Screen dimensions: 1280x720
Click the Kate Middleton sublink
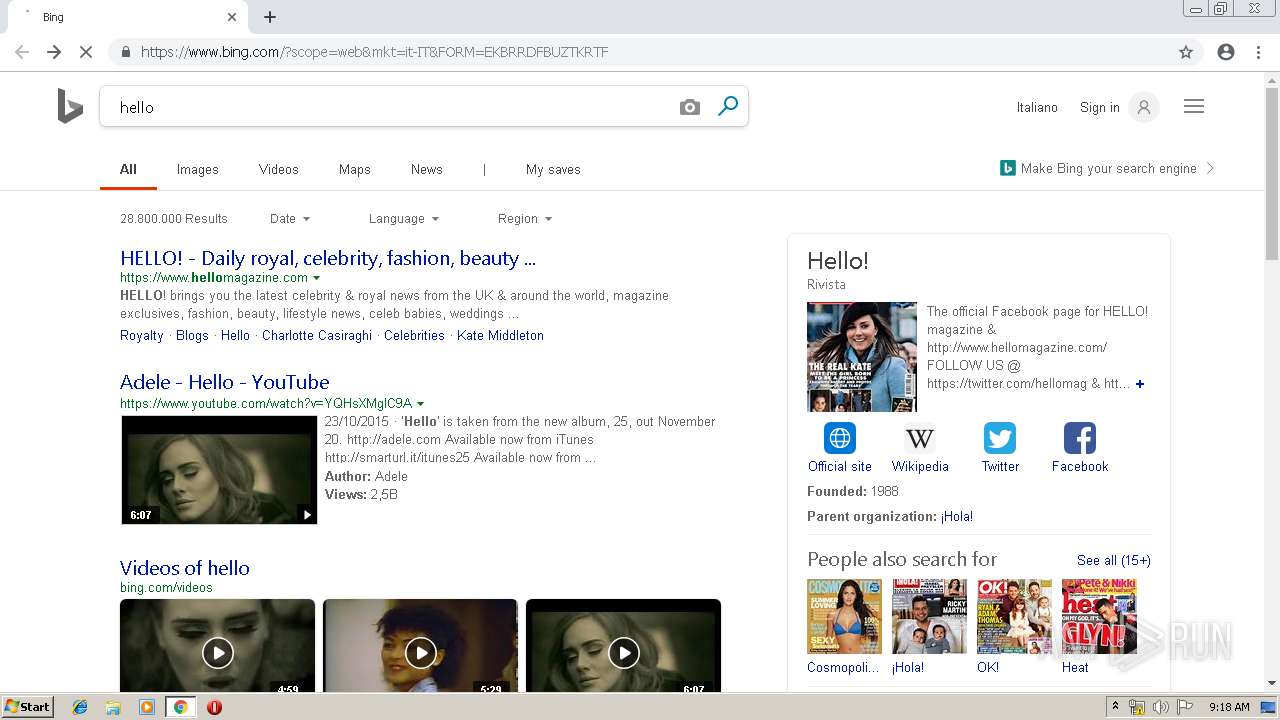click(x=500, y=336)
